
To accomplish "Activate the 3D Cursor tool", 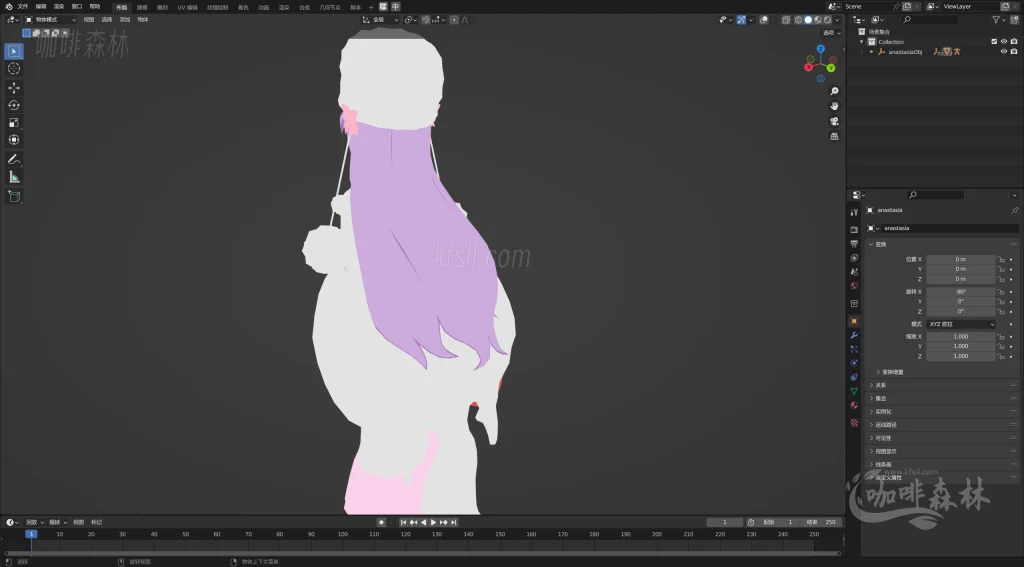I will pyautogui.click(x=14, y=69).
